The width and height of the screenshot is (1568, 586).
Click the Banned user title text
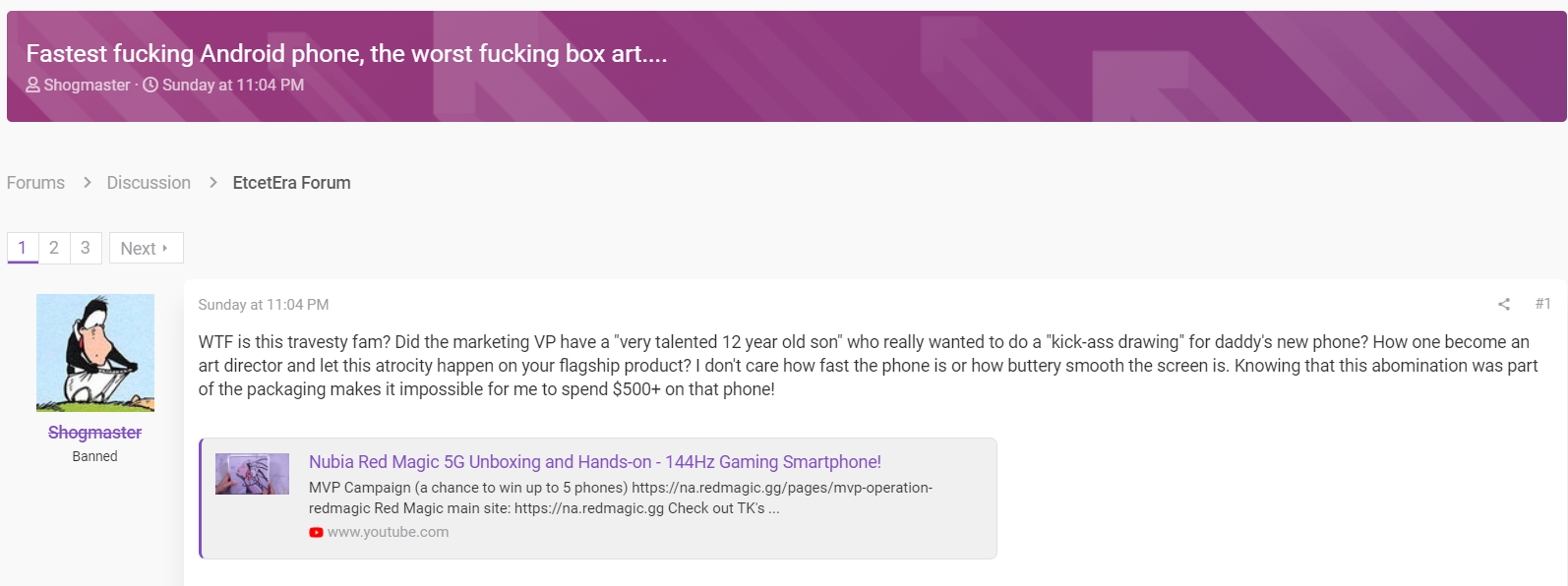(95, 456)
